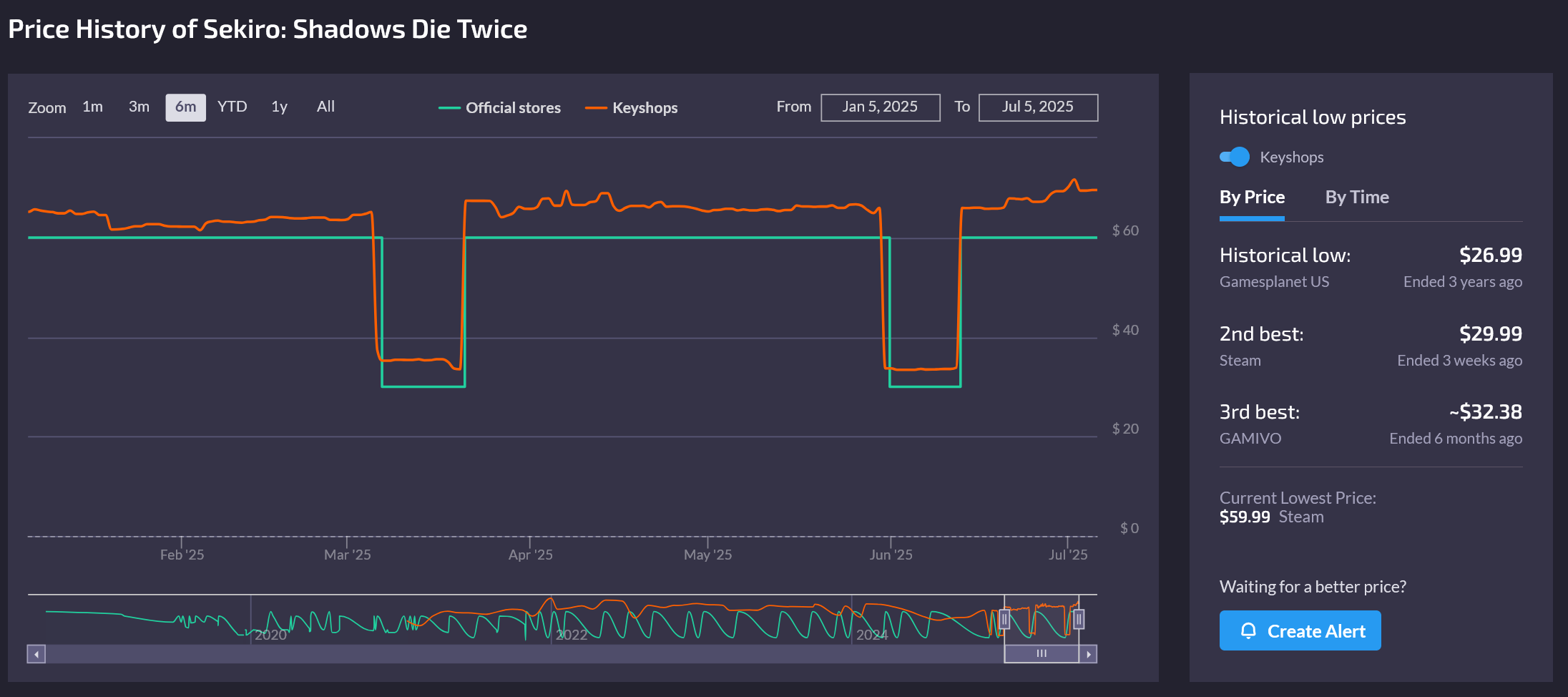This screenshot has height=697, width=1568.
Task: Click the ~$32.38 3rd best price
Action: [1486, 412]
